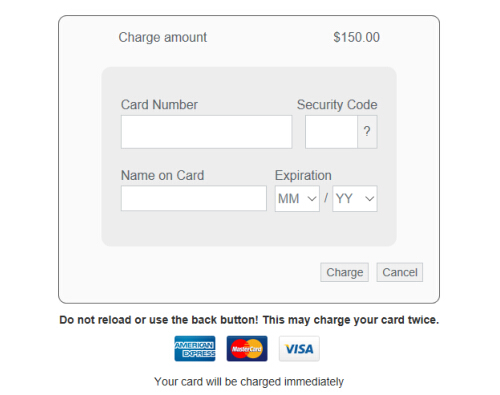Focus the Name on Card input field
Image resolution: width=500 pixels, height=395 pixels.
pos(194,198)
